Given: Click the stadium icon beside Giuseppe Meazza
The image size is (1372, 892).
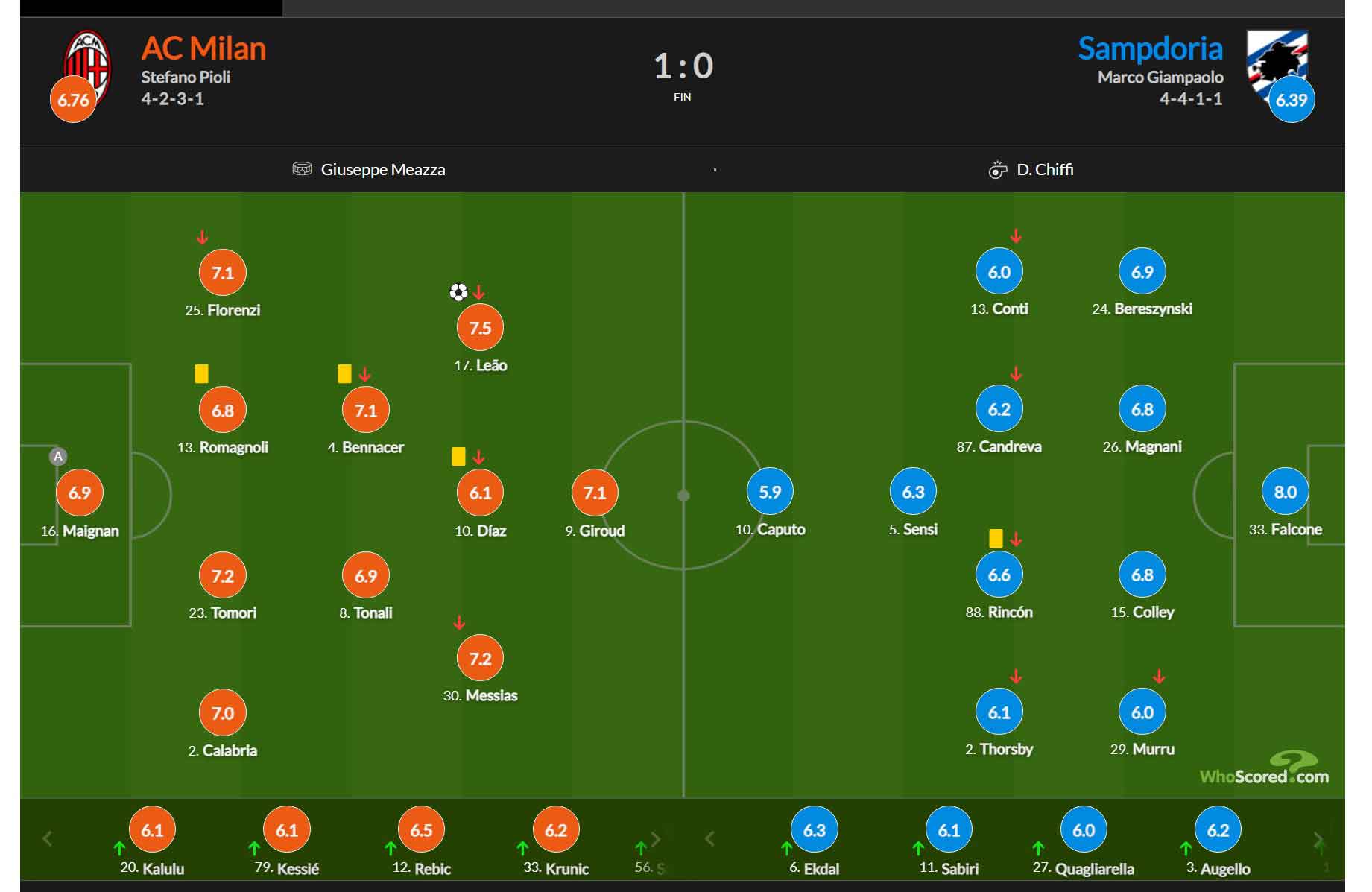Looking at the screenshot, I should coord(302,169).
